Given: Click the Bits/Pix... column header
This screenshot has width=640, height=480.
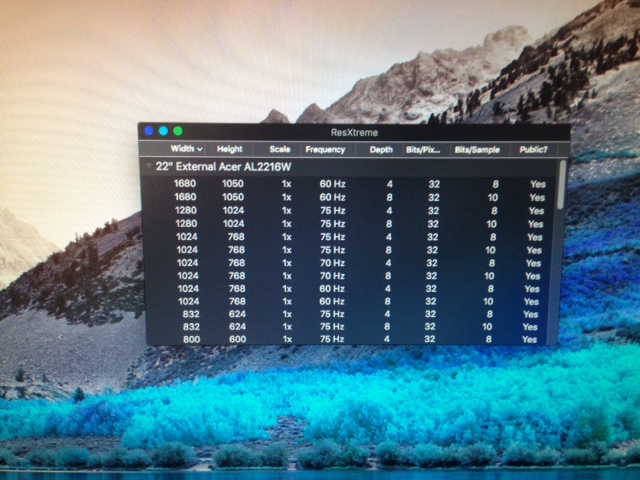Looking at the screenshot, I should (423, 150).
